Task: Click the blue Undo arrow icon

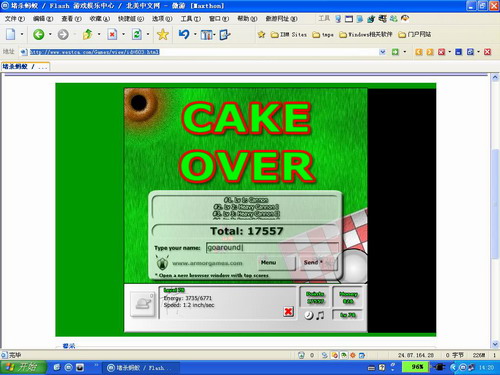Action: (x=184, y=34)
